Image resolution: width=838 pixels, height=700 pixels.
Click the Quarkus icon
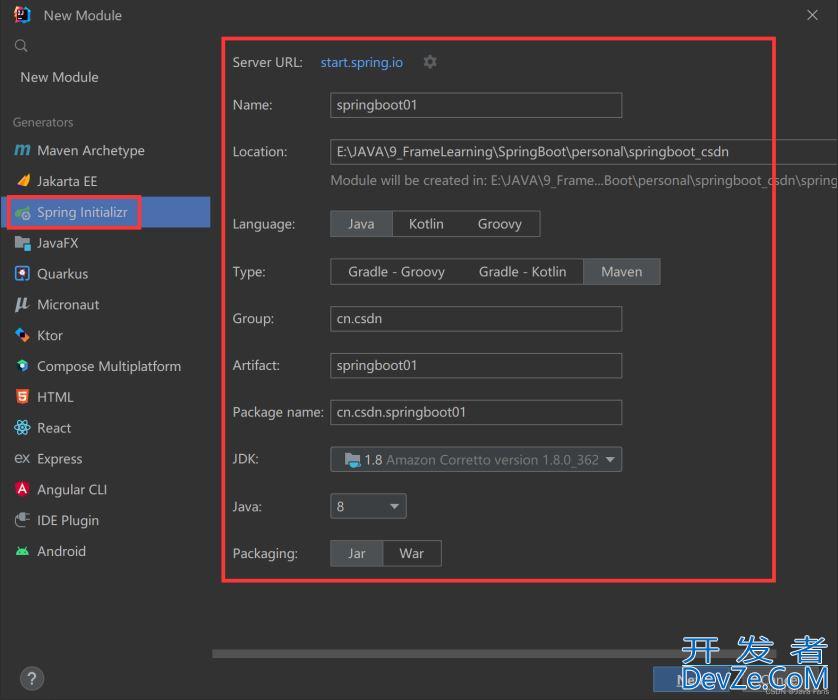22,274
